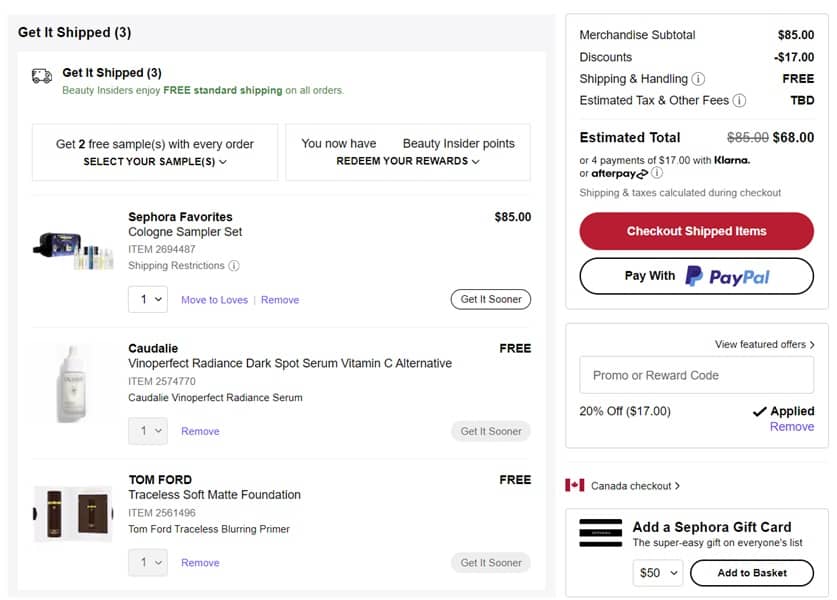The width and height of the screenshot is (837, 600).
Task: Click the Sephora gift card image
Action: pos(600,533)
